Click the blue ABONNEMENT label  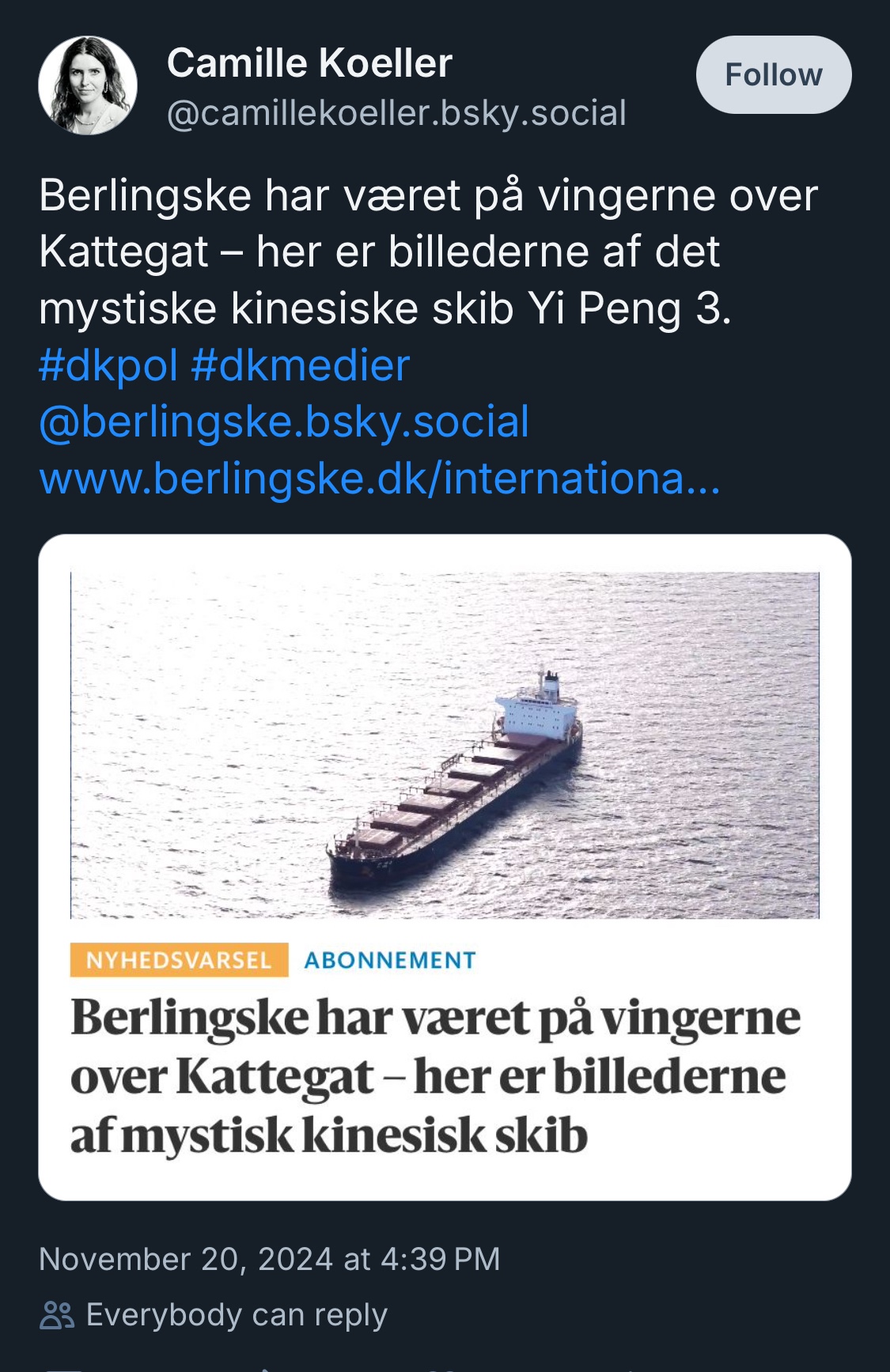click(390, 960)
